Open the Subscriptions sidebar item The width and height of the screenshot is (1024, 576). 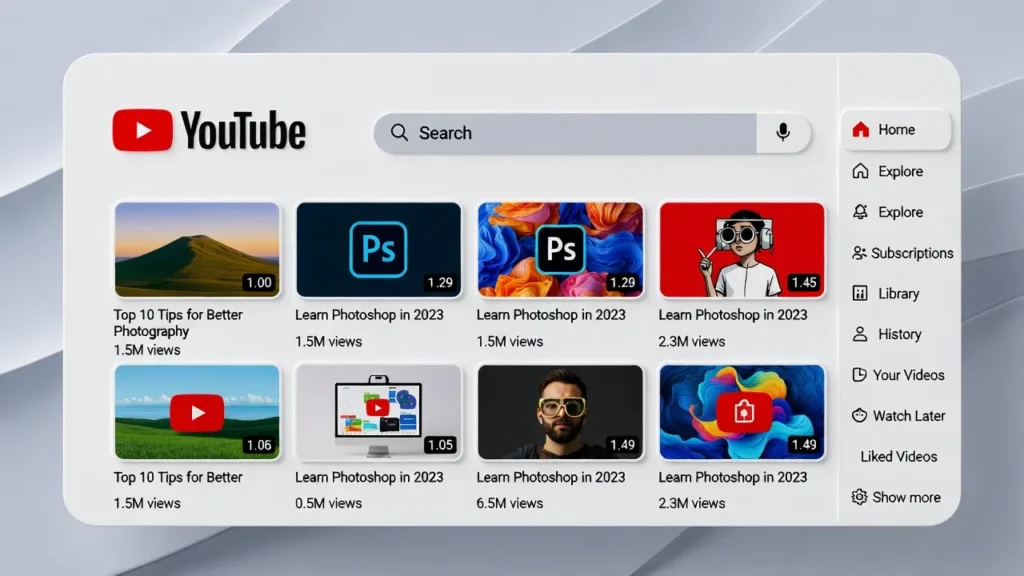pos(902,253)
